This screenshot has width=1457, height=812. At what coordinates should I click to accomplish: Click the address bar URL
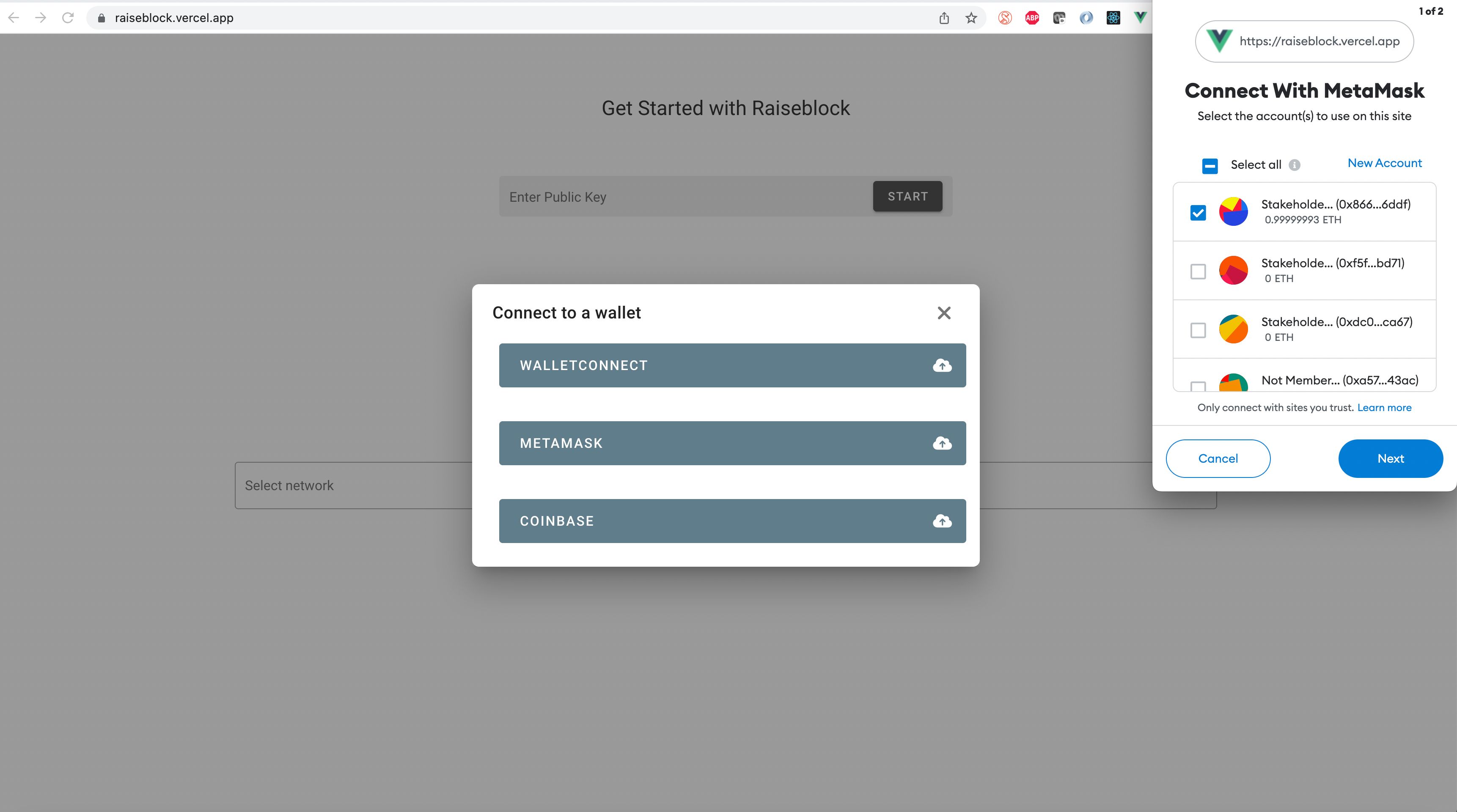coord(174,18)
